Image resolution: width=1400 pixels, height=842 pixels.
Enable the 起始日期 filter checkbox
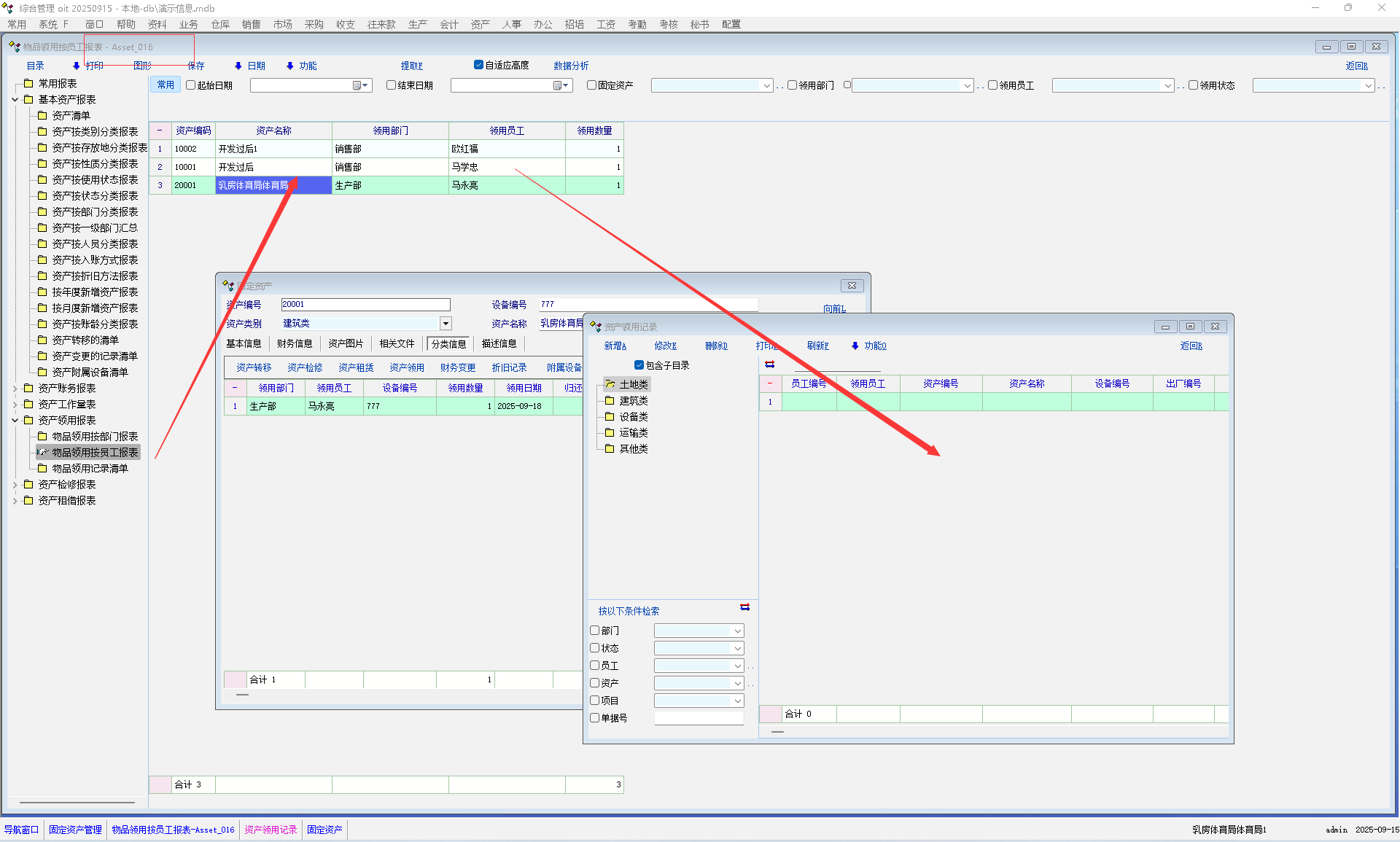[x=190, y=85]
